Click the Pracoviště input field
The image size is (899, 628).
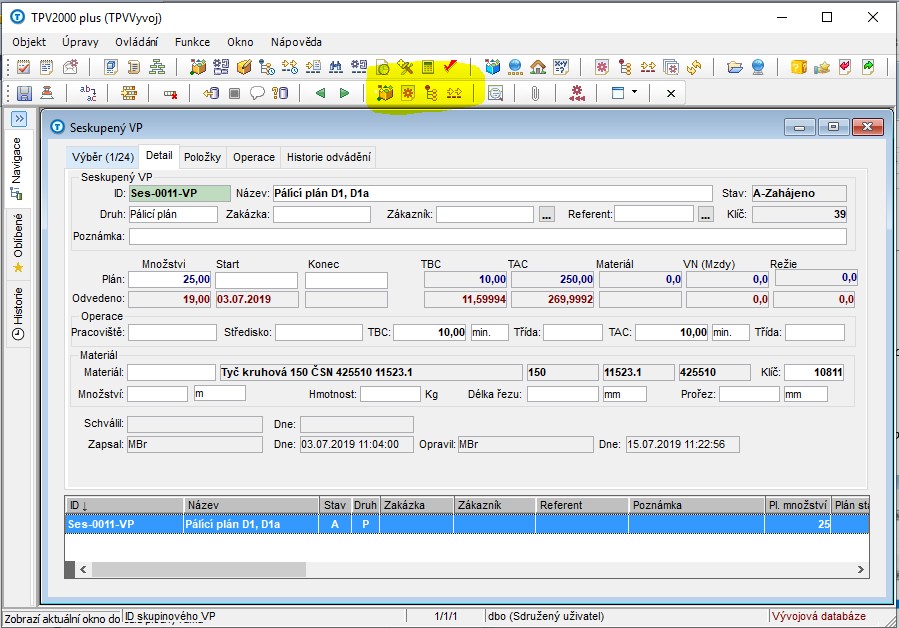(x=172, y=332)
